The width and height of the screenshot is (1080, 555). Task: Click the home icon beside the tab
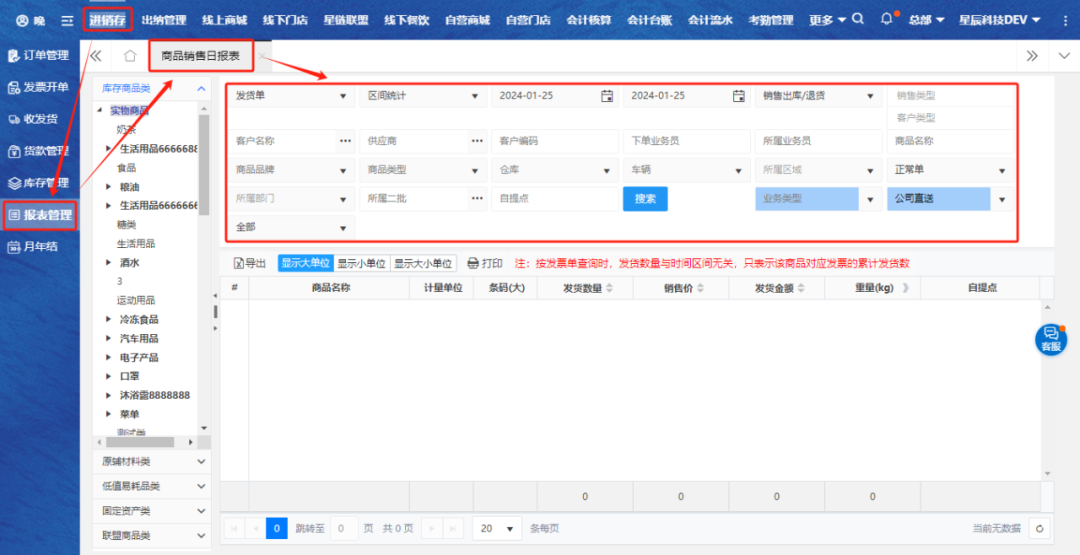(130, 56)
